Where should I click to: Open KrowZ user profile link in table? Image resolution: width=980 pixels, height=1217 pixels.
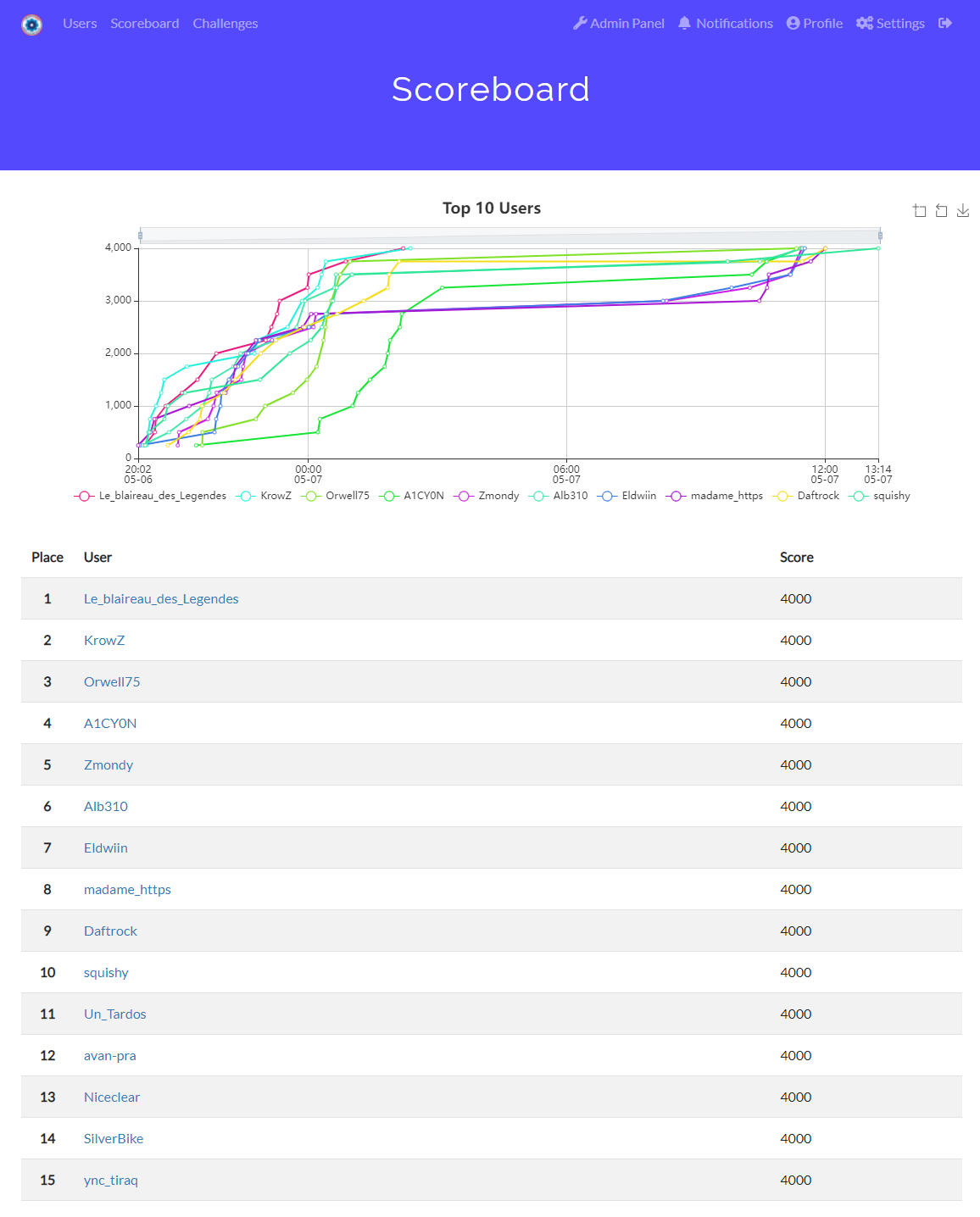104,641
